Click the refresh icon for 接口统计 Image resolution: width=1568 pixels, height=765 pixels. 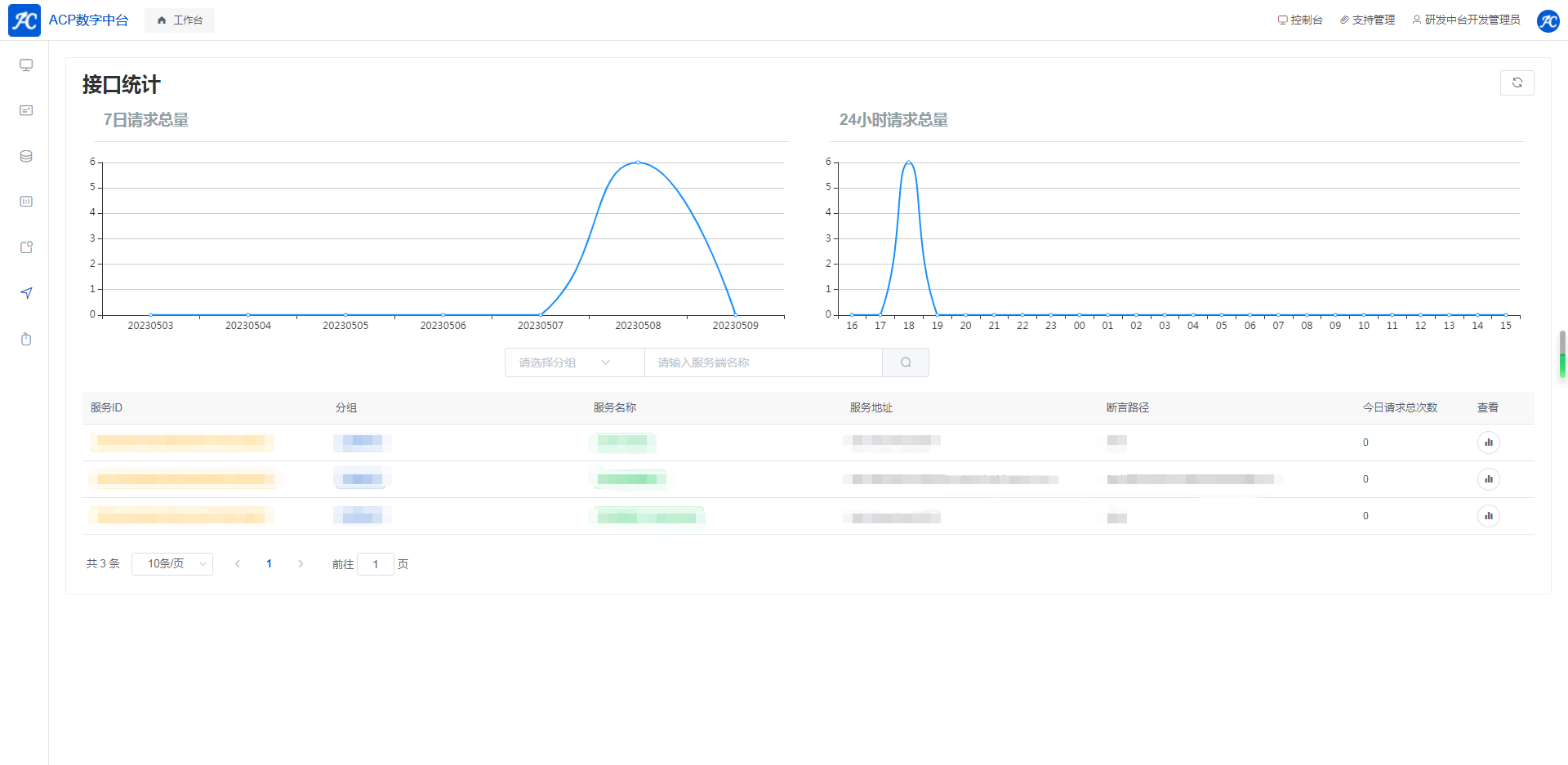click(x=1517, y=82)
